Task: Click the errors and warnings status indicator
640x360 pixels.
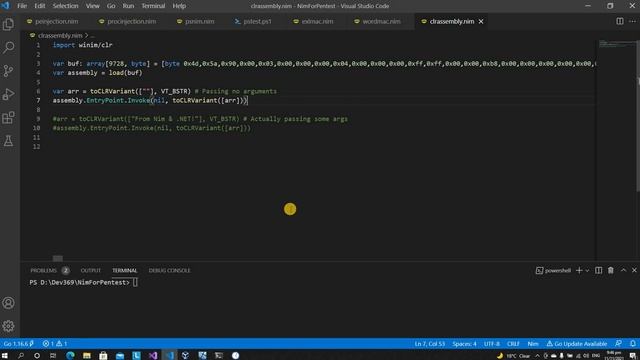Action: [x=55, y=344]
